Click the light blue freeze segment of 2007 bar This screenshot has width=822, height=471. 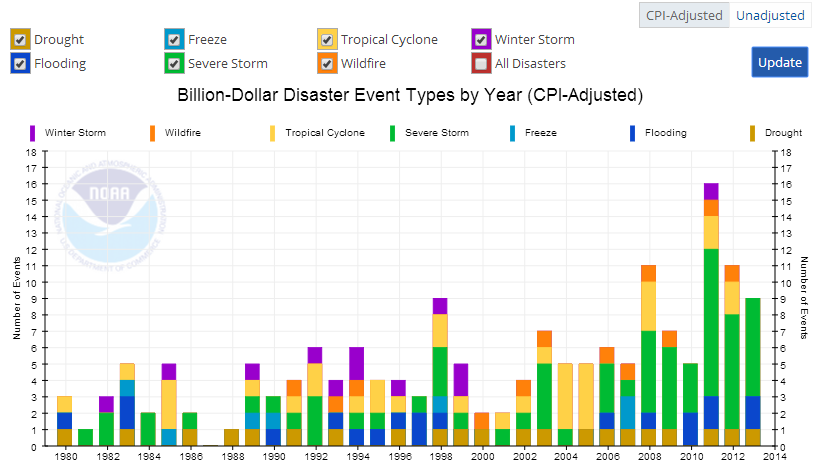pyautogui.click(x=628, y=413)
